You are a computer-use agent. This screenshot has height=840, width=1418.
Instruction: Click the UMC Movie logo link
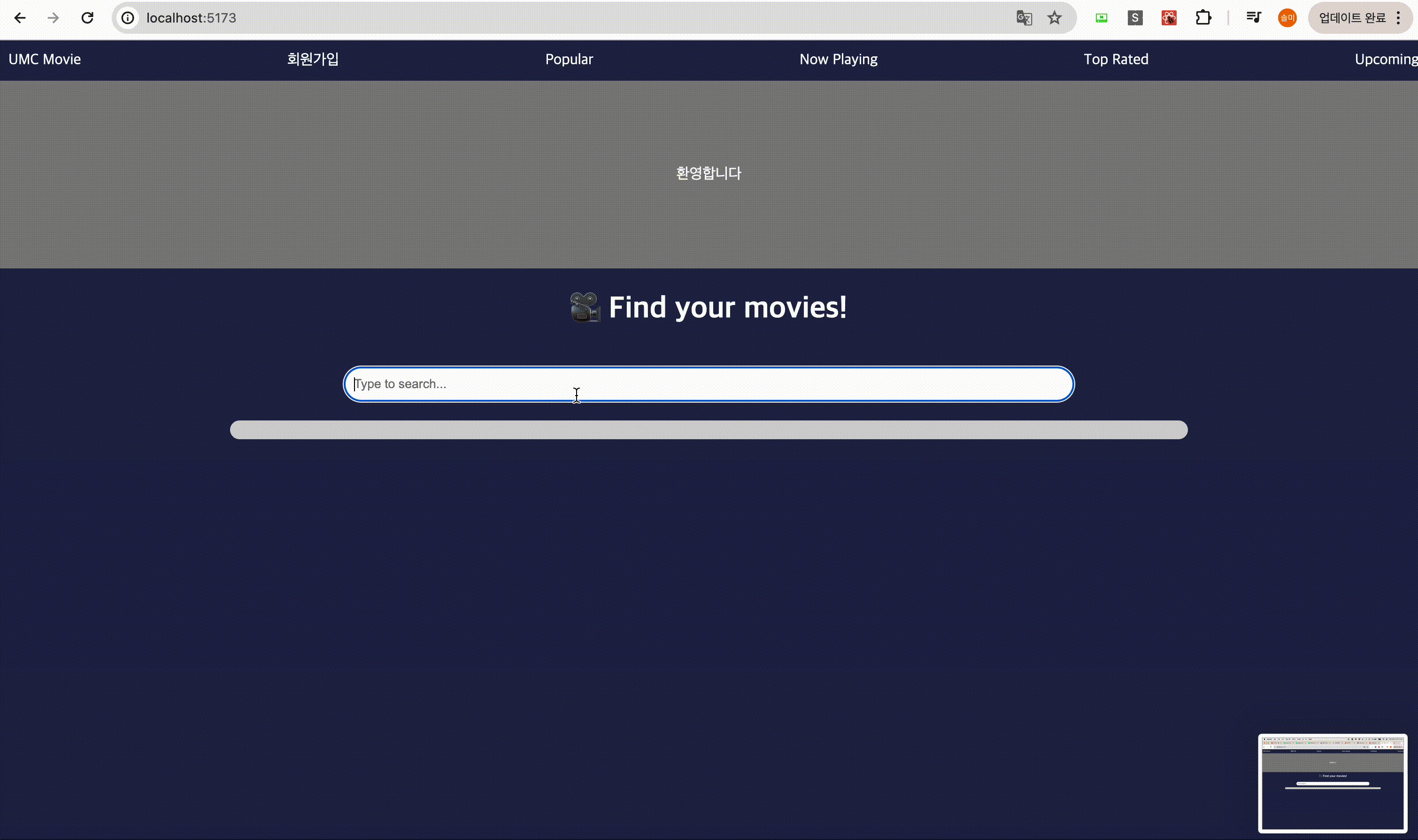point(45,60)
